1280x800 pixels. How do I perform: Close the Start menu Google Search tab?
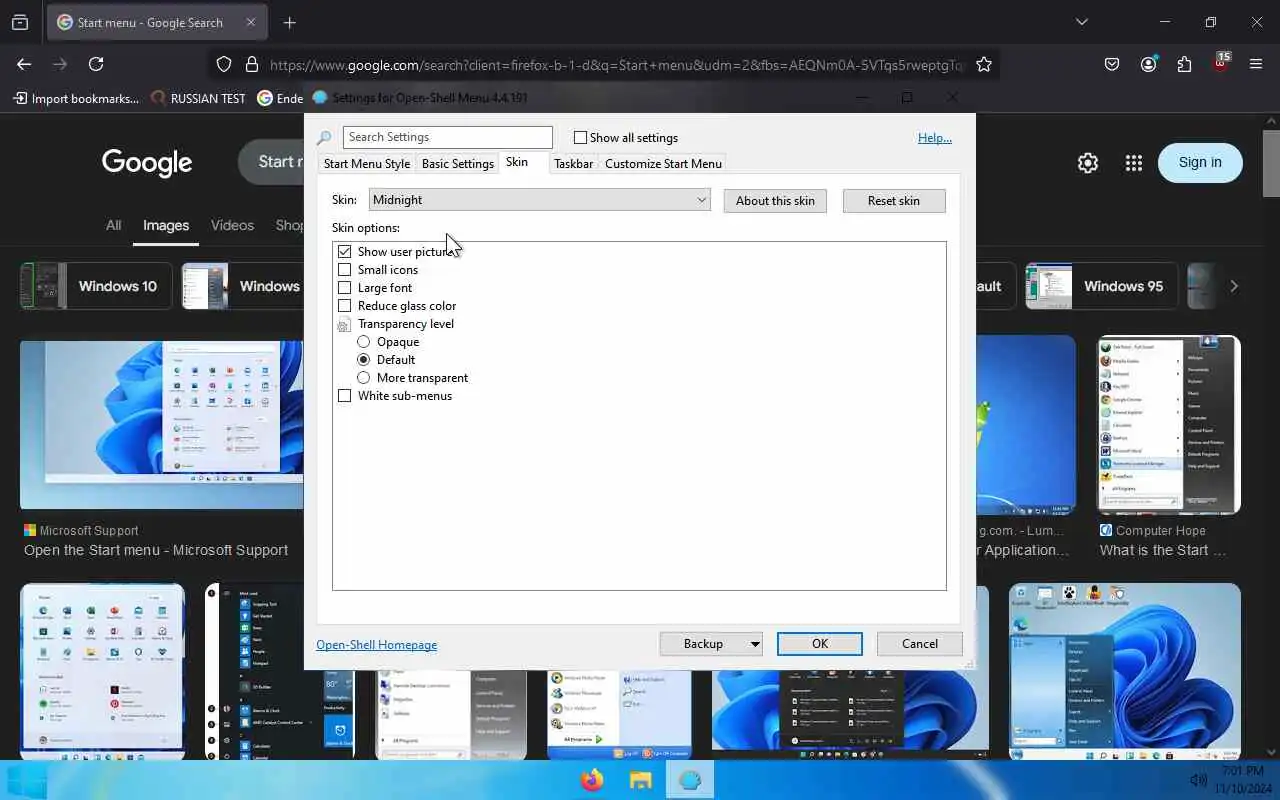pyautogui.click(x=251, y=22)
